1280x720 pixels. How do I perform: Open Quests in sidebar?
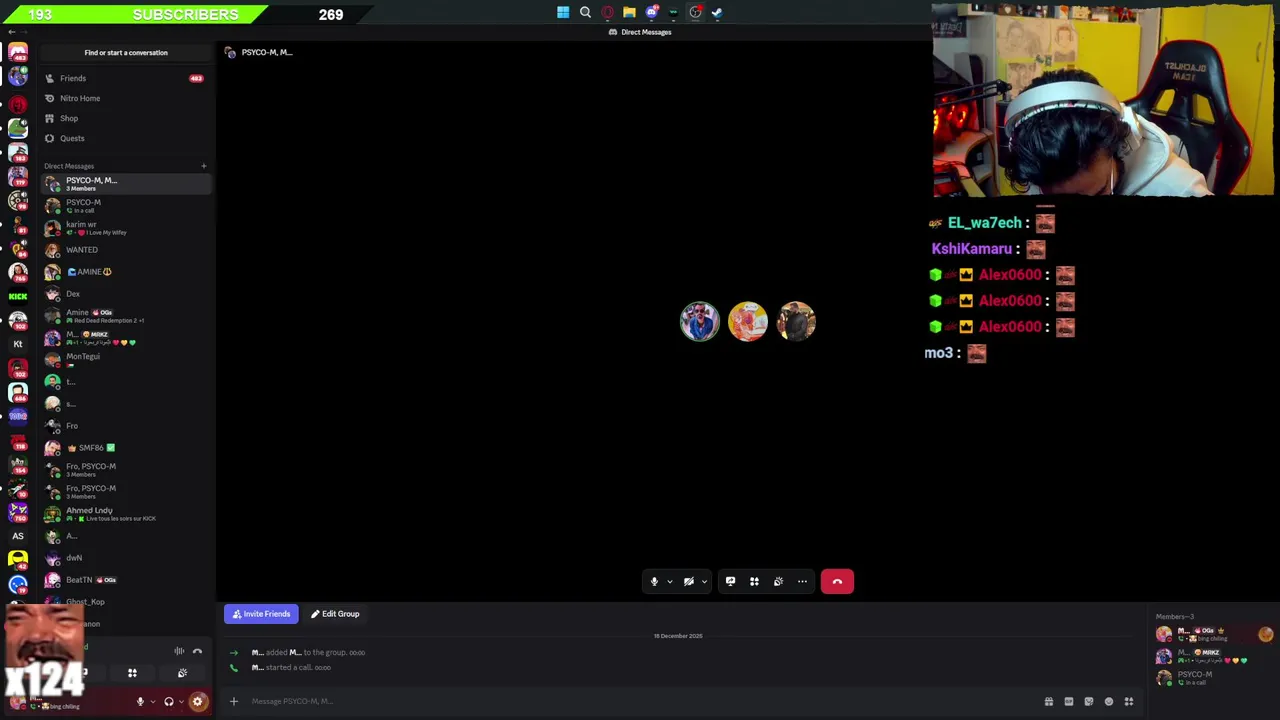coord(125,138)
